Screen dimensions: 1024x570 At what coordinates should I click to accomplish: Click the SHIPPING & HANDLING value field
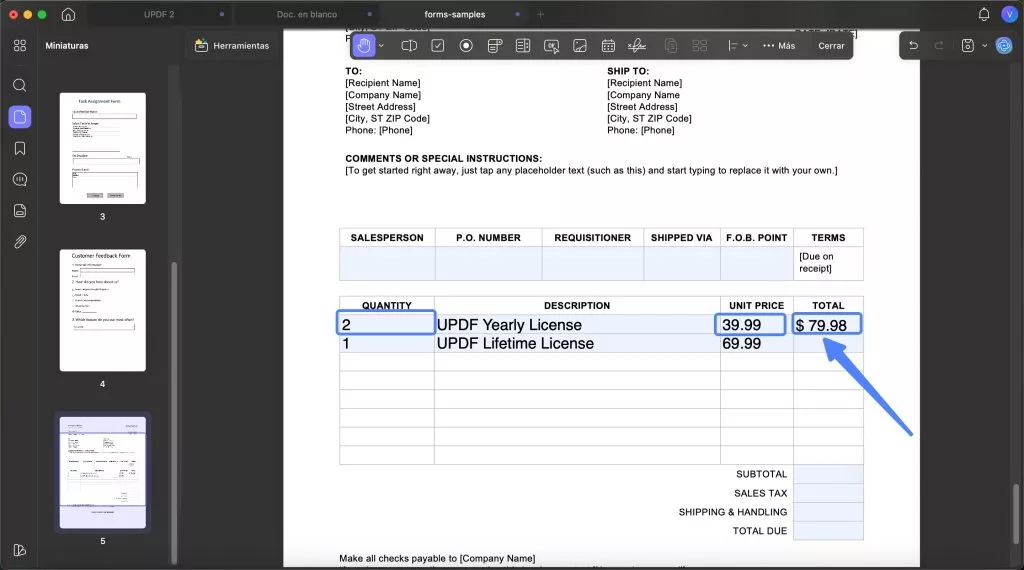(x=828, y=512)
